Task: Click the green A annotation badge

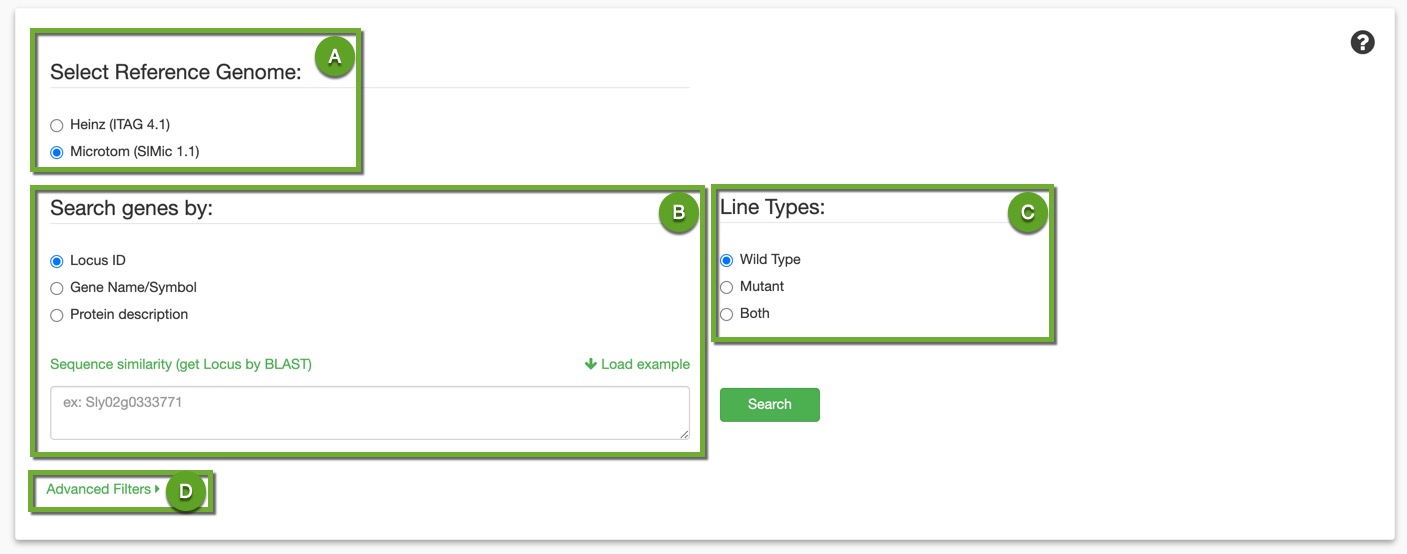Action: [335, 58]
